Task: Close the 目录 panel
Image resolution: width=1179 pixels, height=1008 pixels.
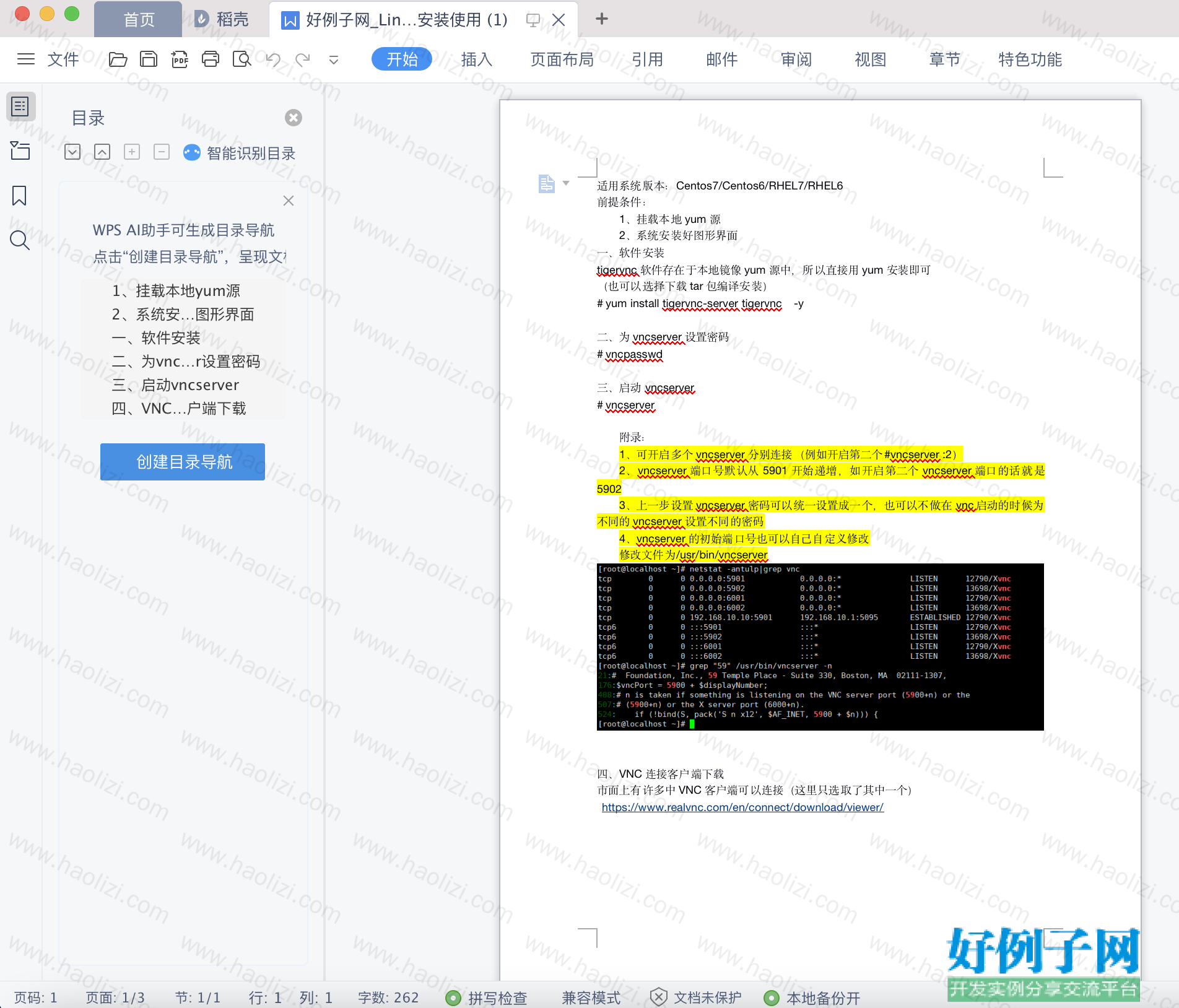Action: point(294,118)
